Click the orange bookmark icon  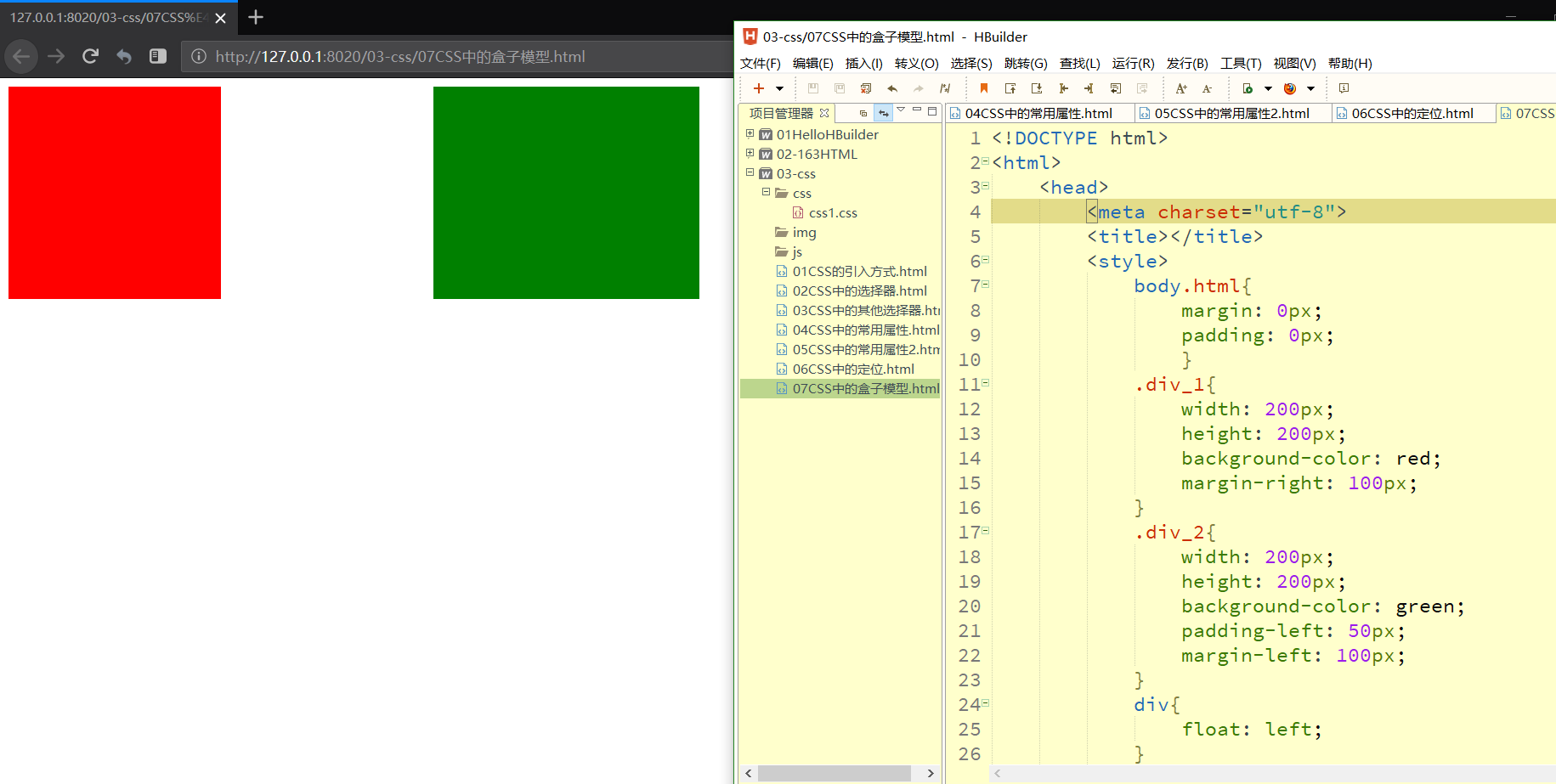tap(984, 88)
